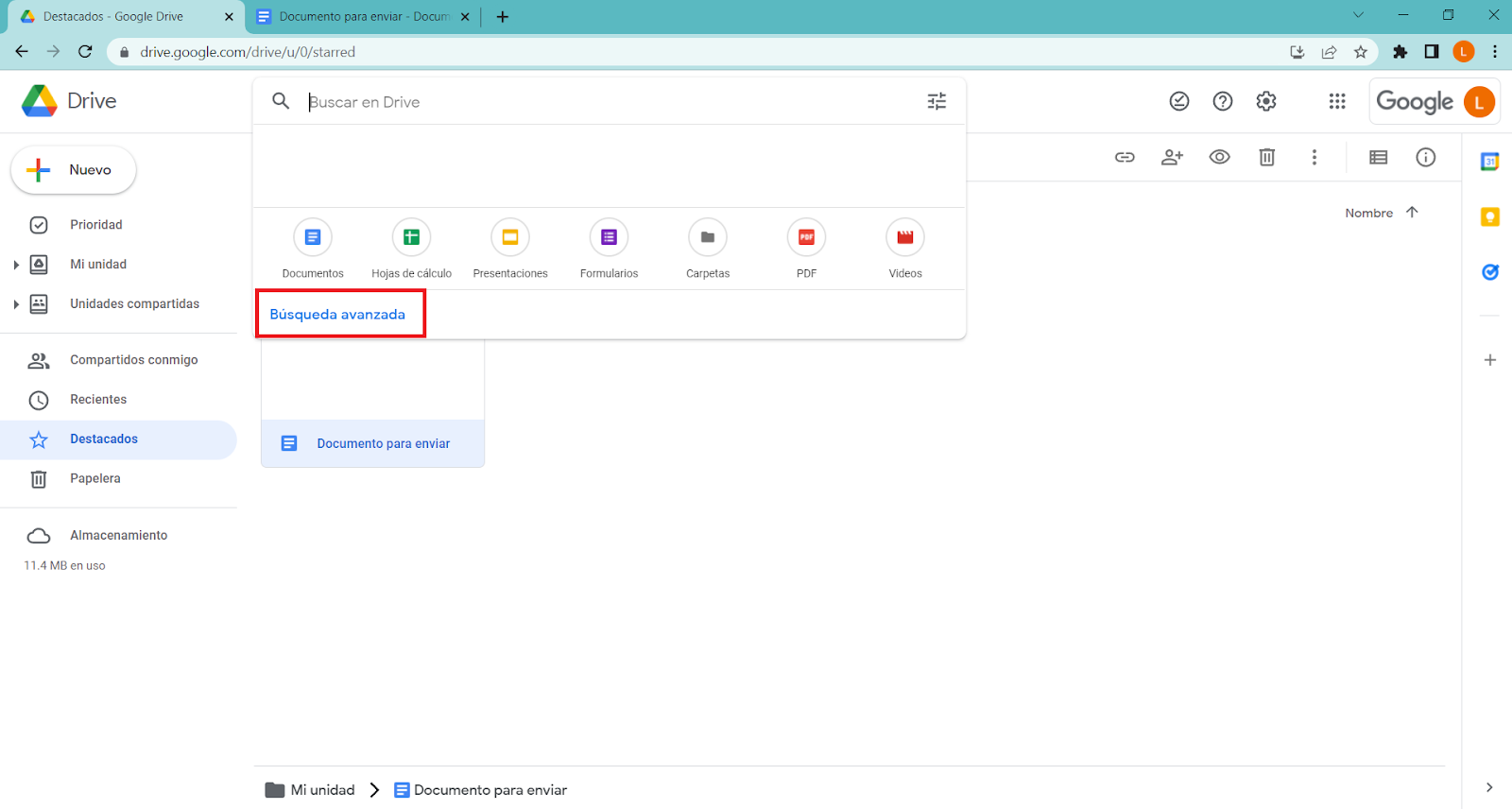The image size is (1512, 809).
Task: Click Mi unidad in bottom breadcrumb
Action: [311, 790]
